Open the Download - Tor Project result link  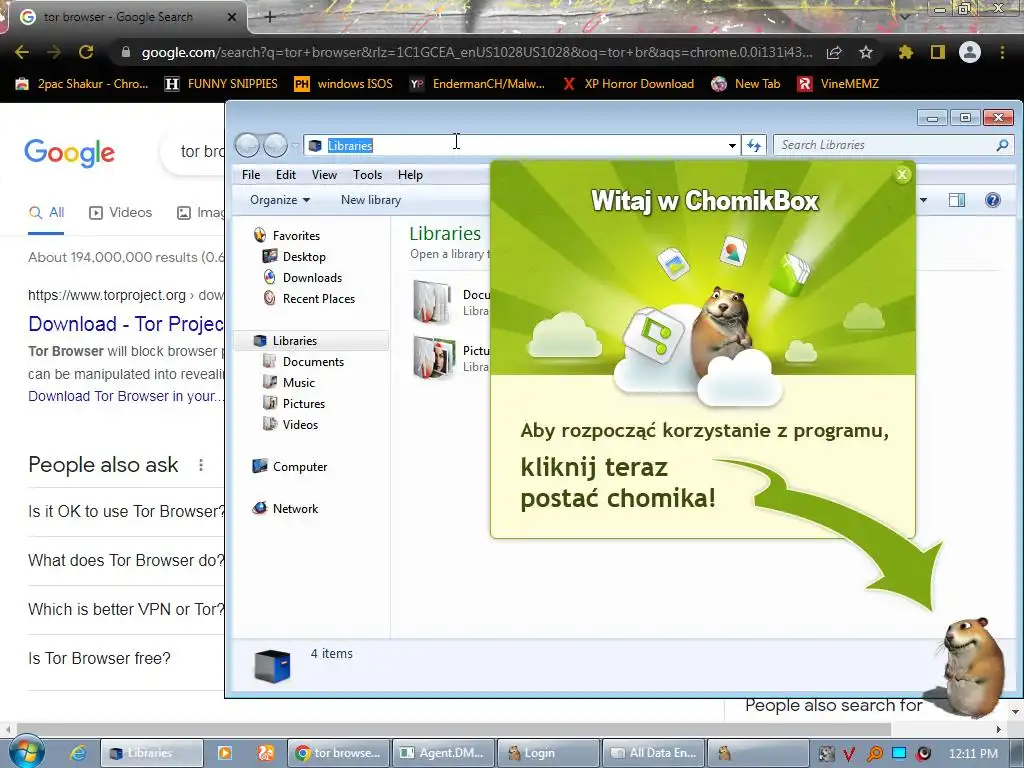click(126, 323)
